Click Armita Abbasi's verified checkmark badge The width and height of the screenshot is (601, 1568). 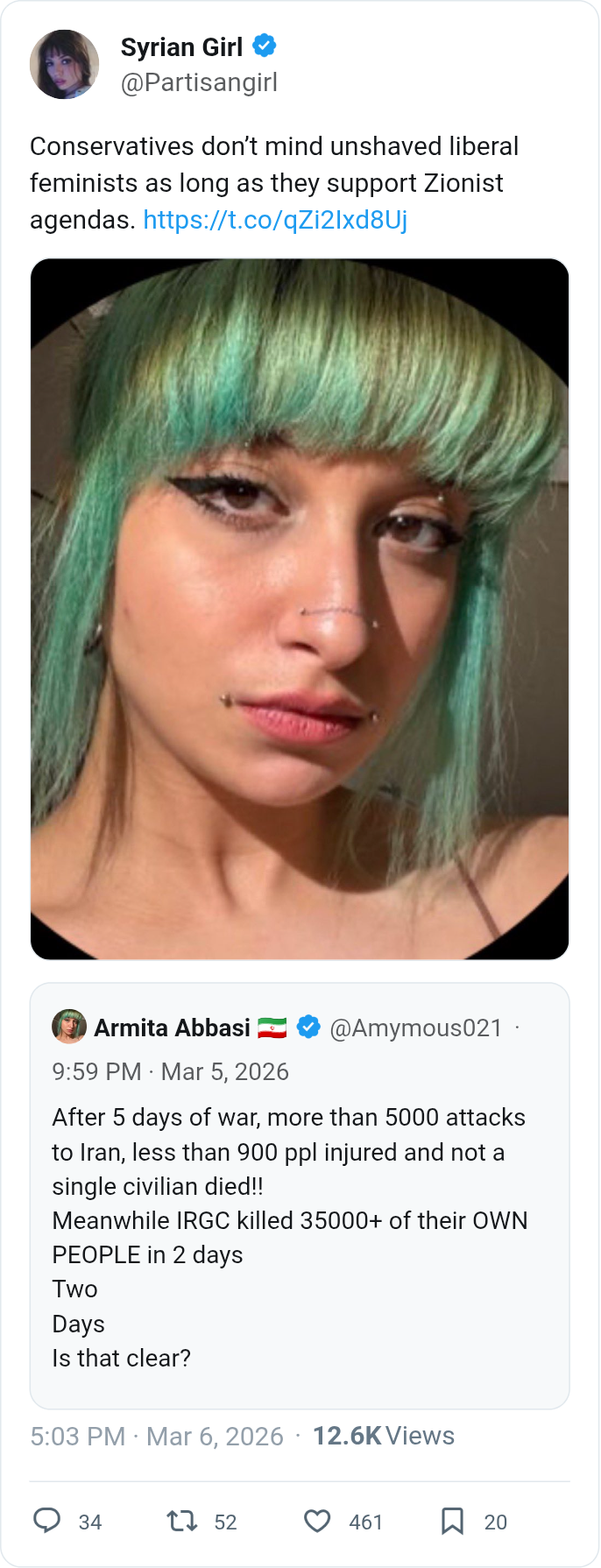[308, 1027]
